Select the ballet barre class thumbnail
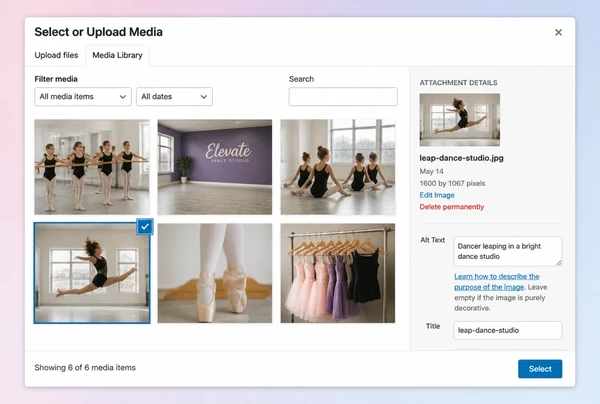Screen dimensions: 600x404 click(x=92, y=167)
